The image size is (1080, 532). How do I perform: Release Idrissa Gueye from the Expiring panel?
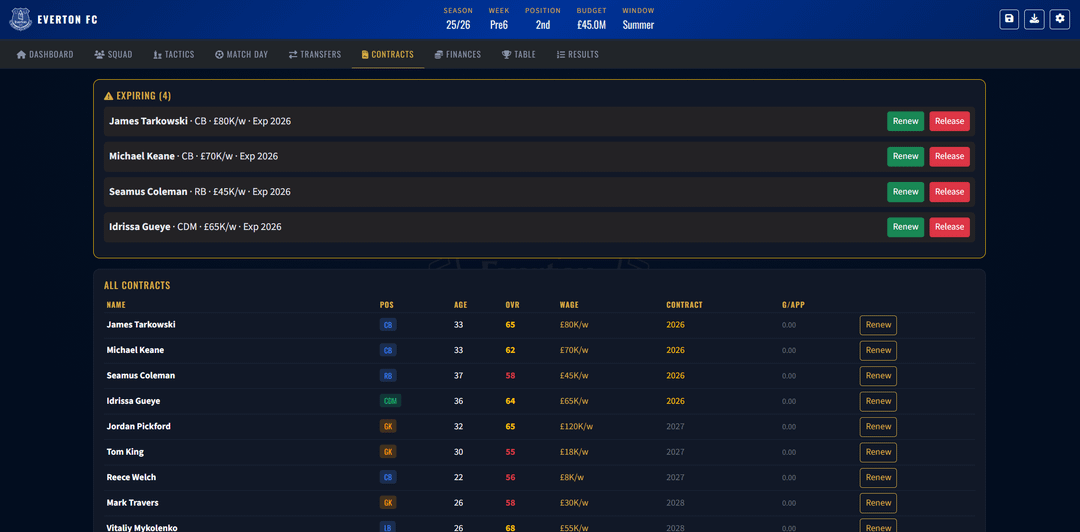click(949, 227)
